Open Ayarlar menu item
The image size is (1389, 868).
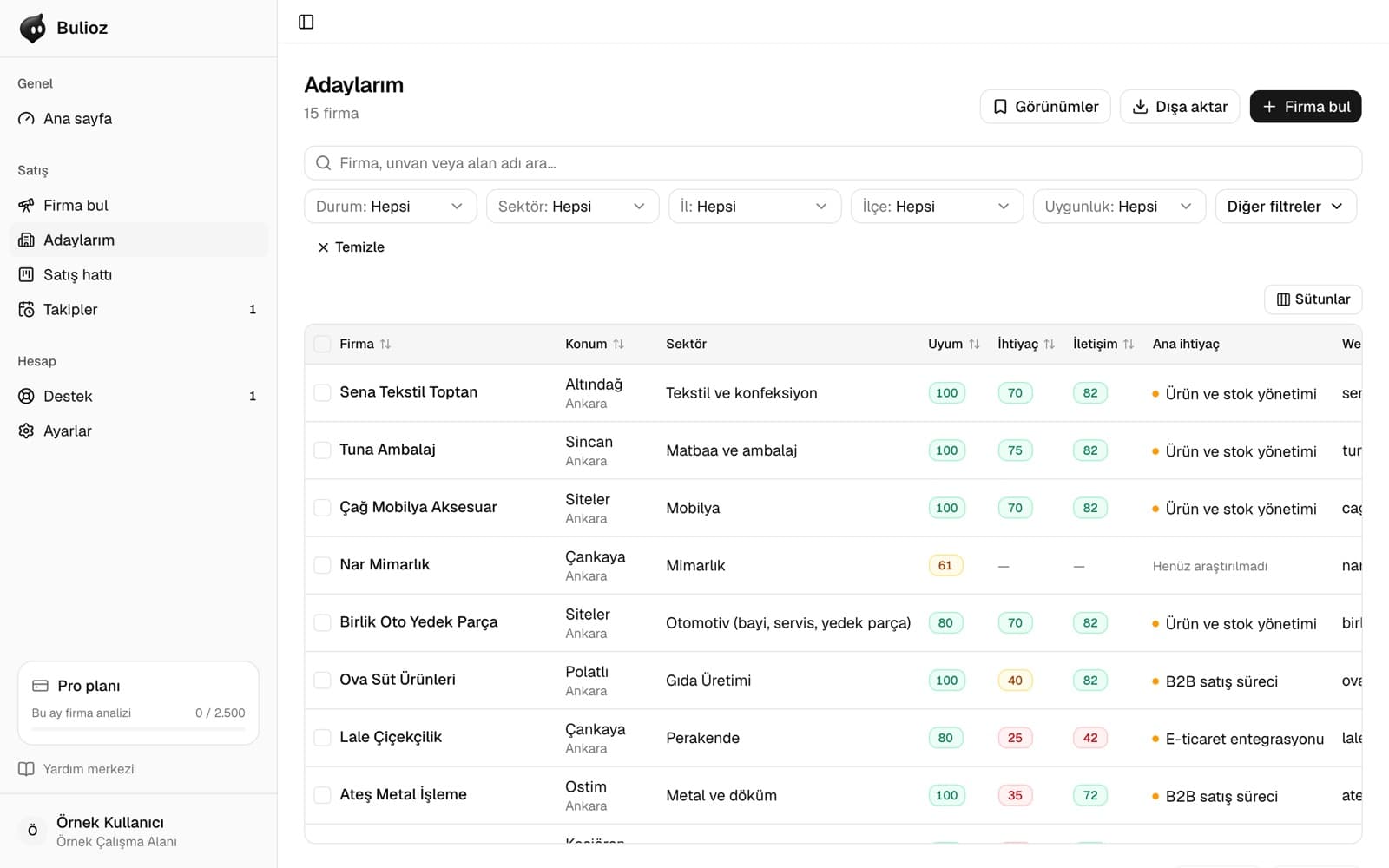(139, 431)
